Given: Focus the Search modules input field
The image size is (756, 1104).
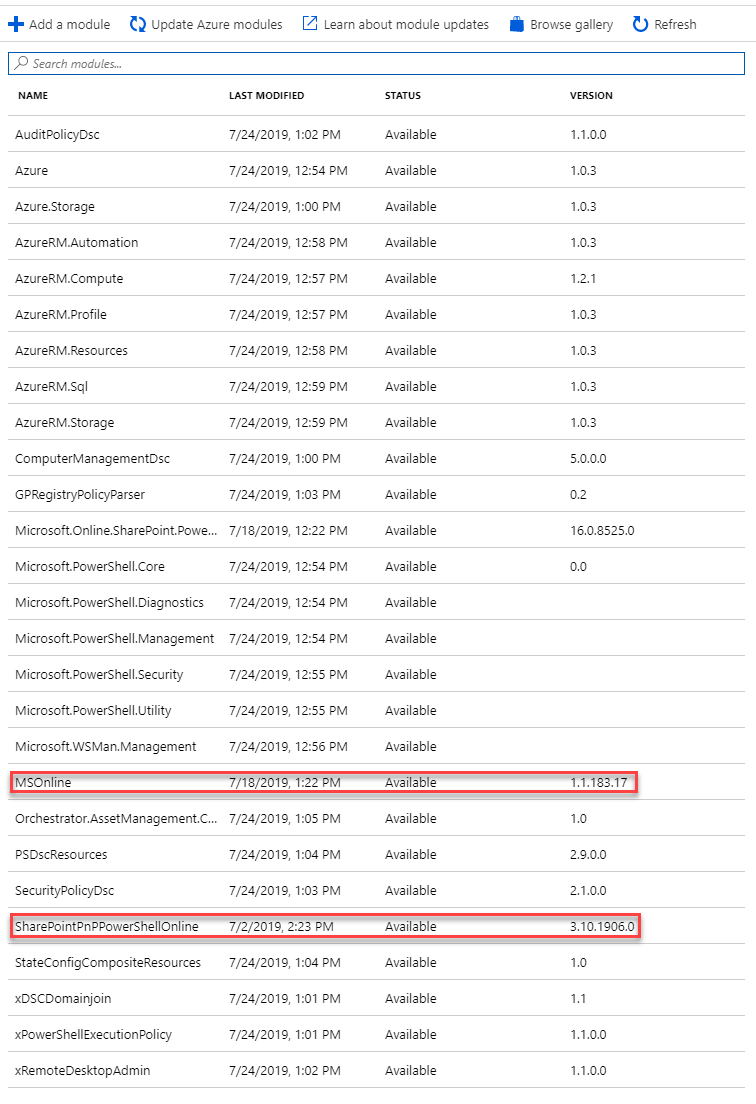Looking at the screenshot, I should pyautogui.click(x=377, y=63).
